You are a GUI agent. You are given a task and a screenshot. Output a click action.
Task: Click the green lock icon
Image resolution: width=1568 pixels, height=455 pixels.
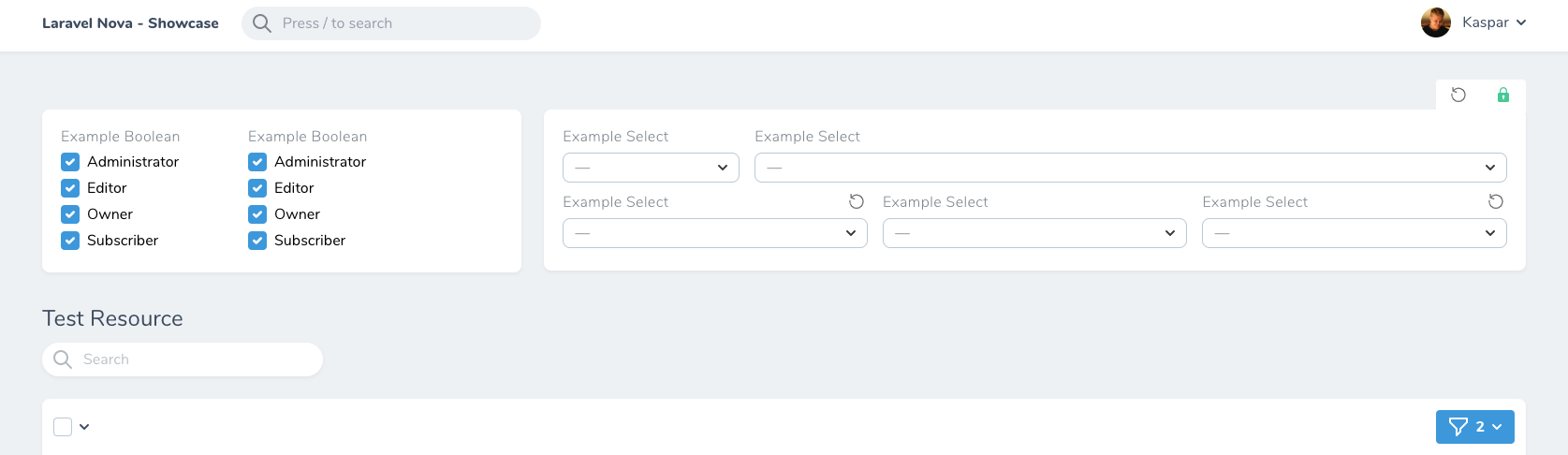coord(1503,95)
